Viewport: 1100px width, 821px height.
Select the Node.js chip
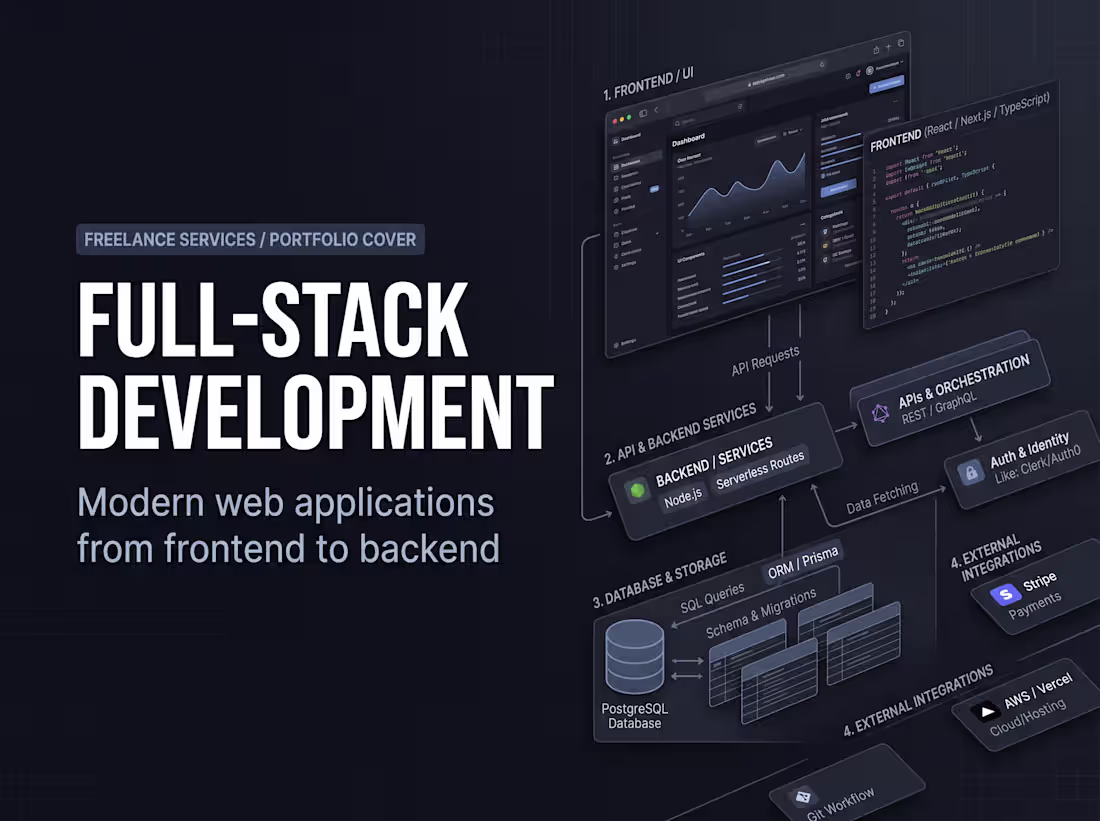tap(683, 498)
